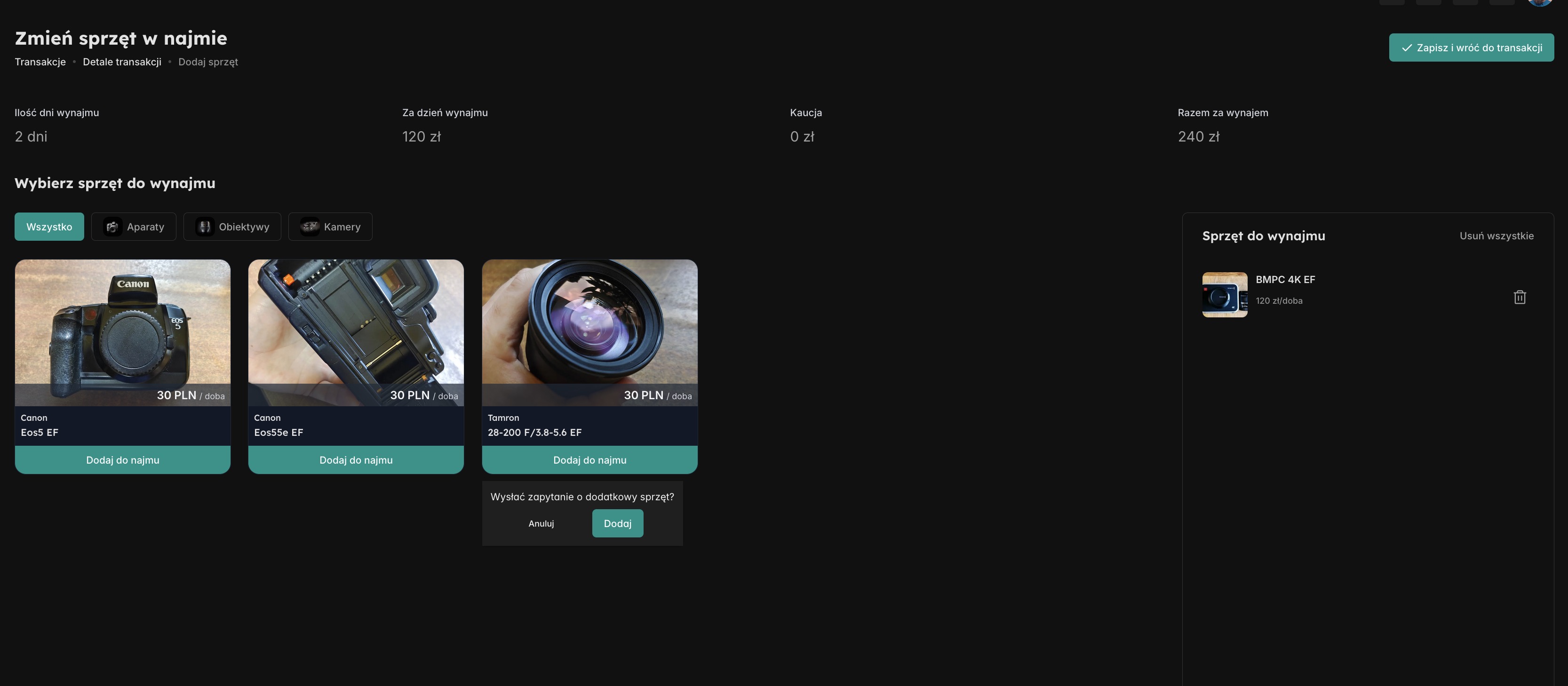
Task: Filter equipment by Obiektywy
Action: [244, 227]
